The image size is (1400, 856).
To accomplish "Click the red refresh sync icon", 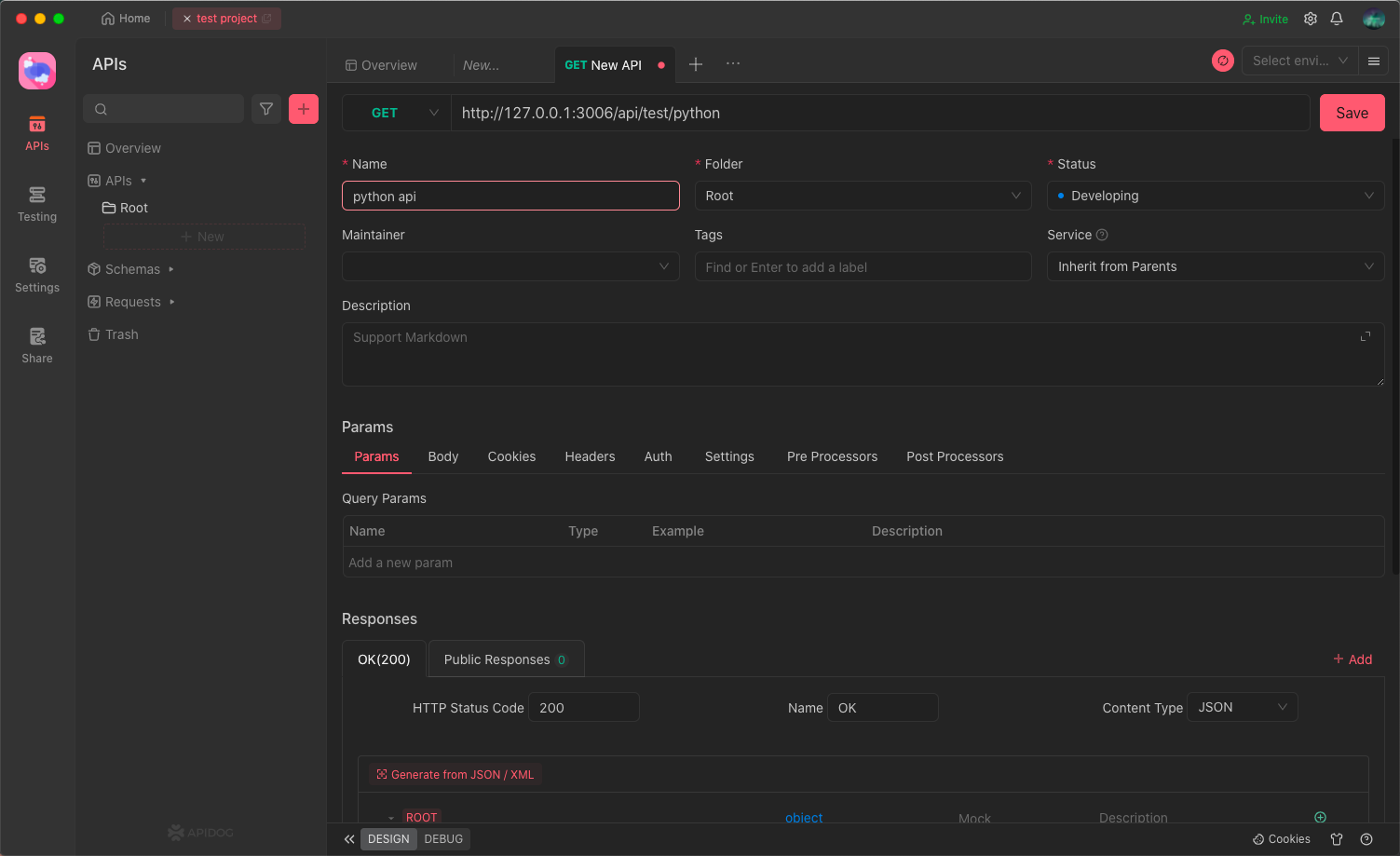I will (x=1223, y=61).
